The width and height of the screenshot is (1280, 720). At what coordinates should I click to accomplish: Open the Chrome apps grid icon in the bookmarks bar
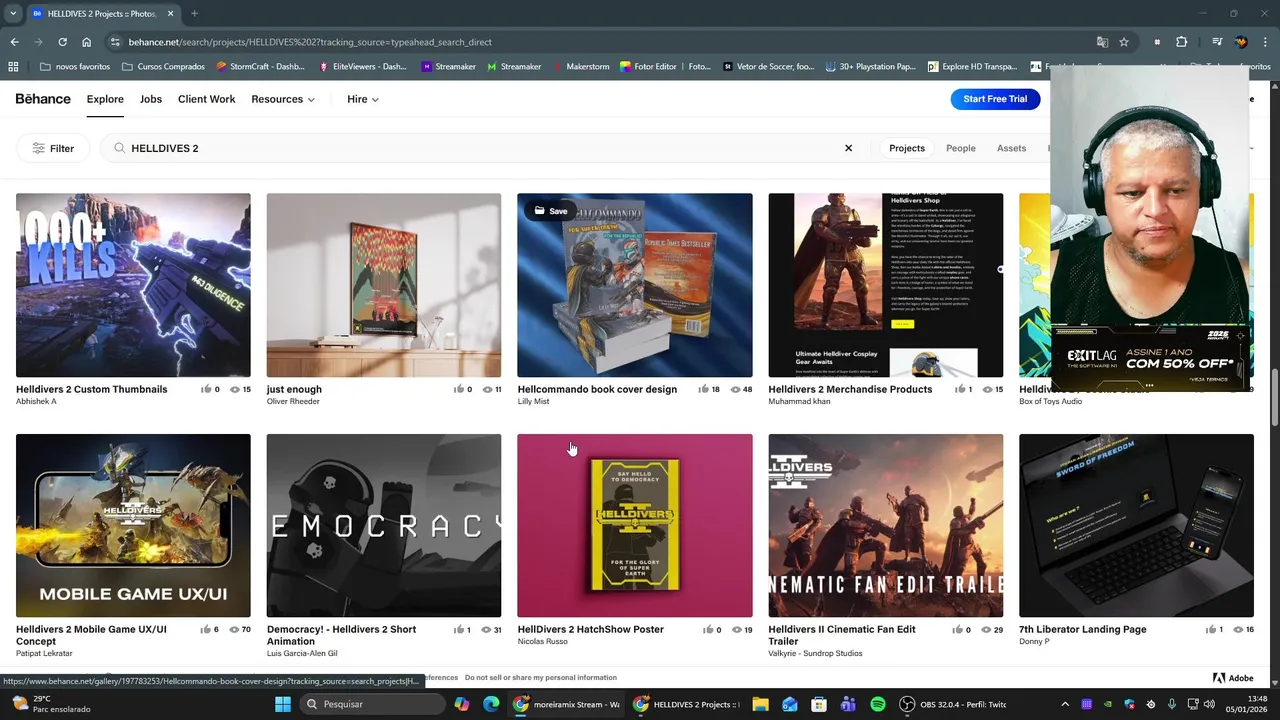tap(13, 67)
